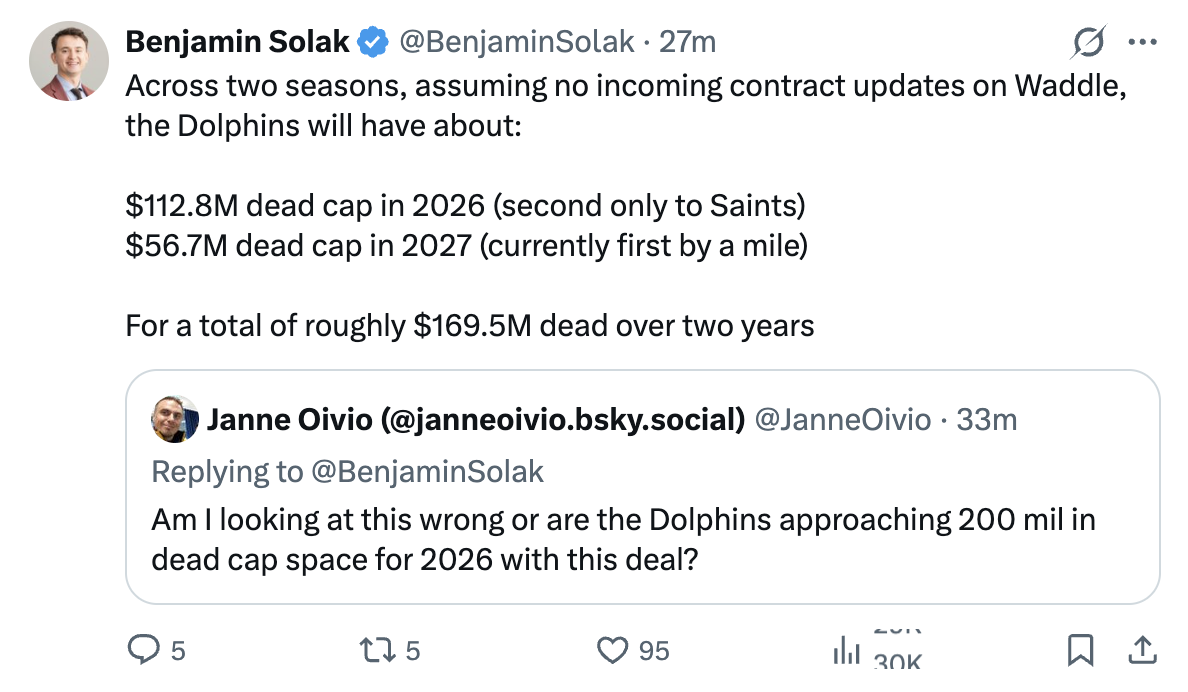Click the @JanneOivio handle

842,420
